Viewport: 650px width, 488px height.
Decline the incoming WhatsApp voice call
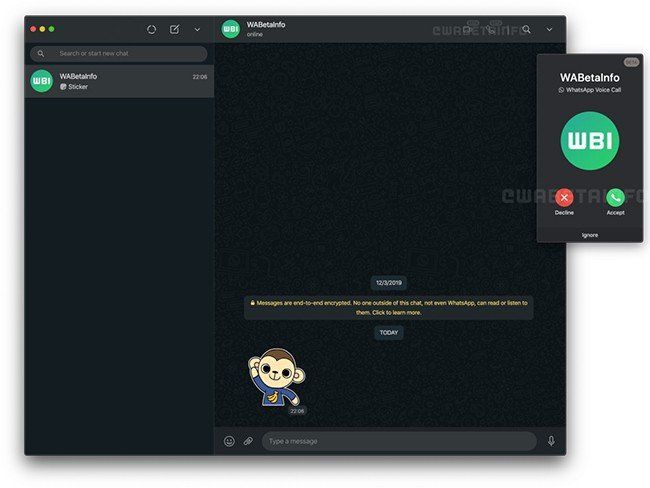point(564,198)
